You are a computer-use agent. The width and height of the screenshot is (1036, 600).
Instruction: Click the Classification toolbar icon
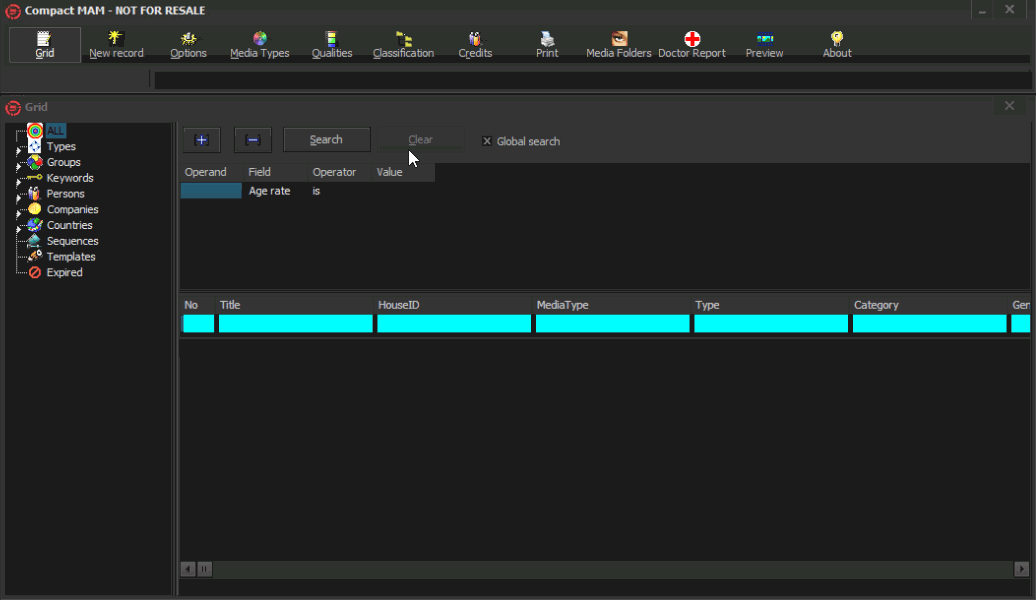(403, 45)
